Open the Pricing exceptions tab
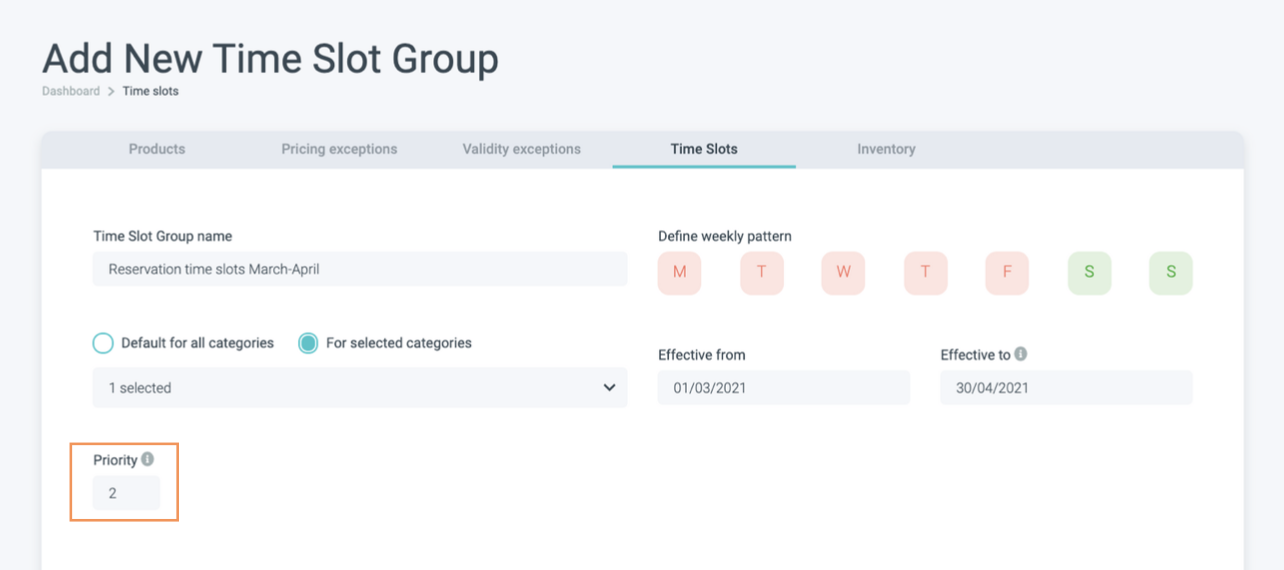Image resolution: width=1284 pixels, height=570 pixels. [339, 149]
